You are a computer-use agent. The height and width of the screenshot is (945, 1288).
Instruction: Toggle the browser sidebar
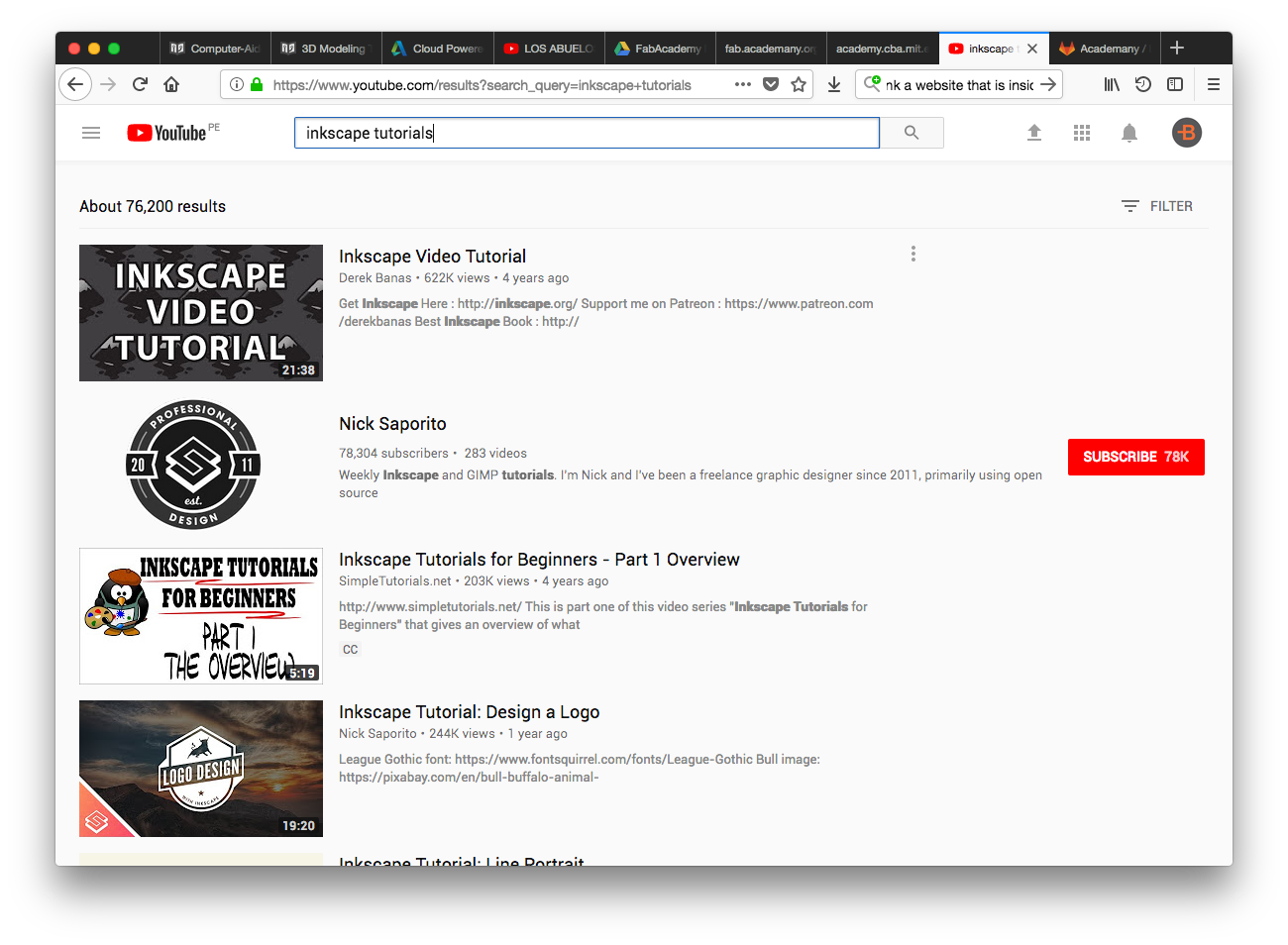(1175, 84)
